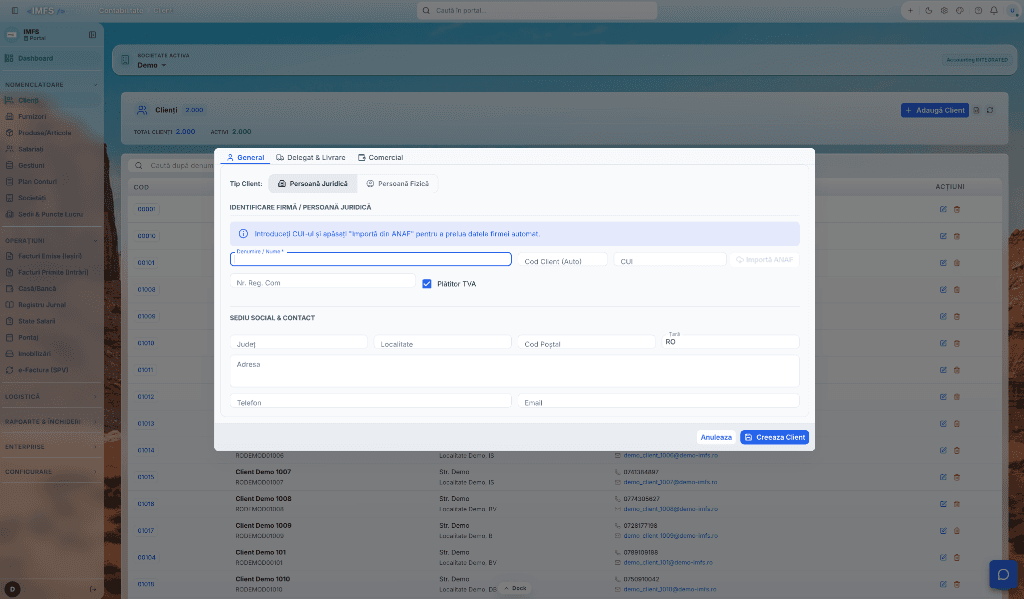
Task: Click the Clienți header people icon
Action: (x=142, y=110)
